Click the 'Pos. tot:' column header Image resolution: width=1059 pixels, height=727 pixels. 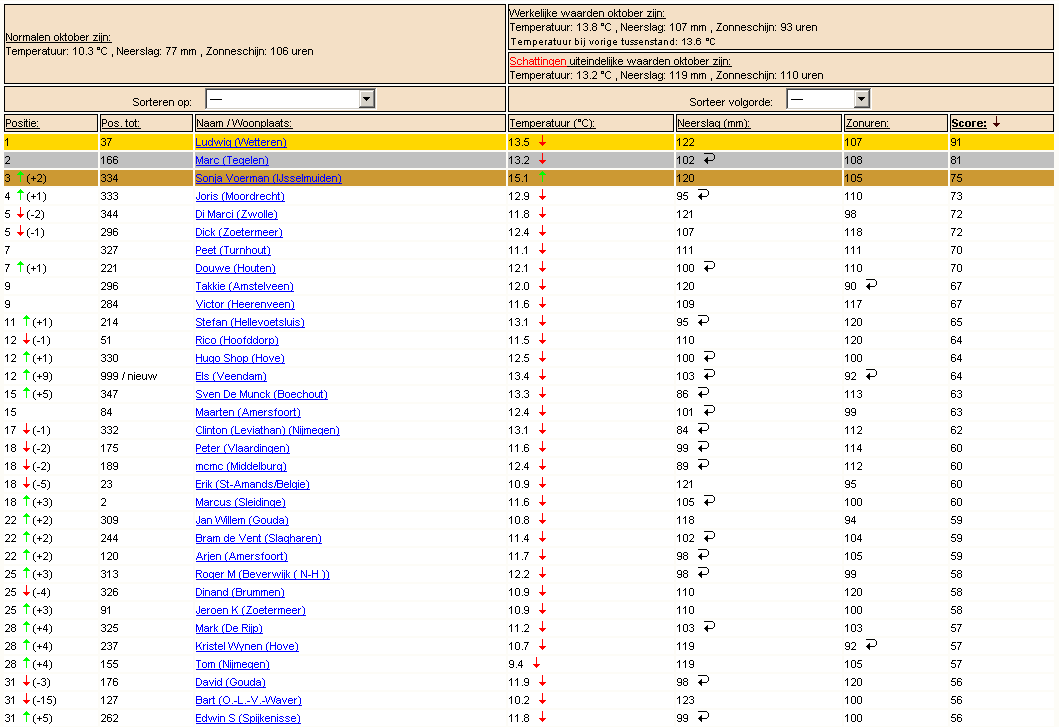coord(120,123)
